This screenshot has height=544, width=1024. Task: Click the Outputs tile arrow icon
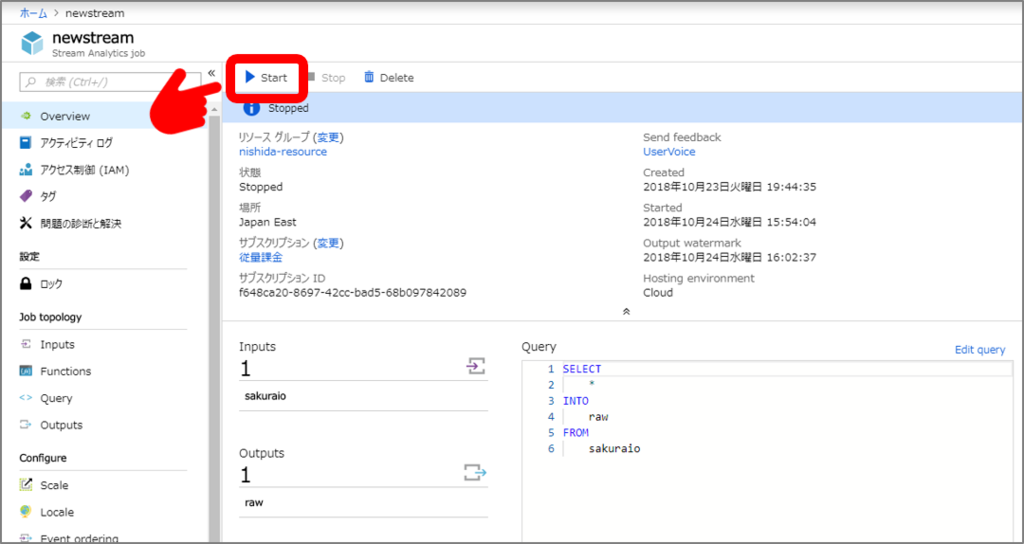[475, 472]
